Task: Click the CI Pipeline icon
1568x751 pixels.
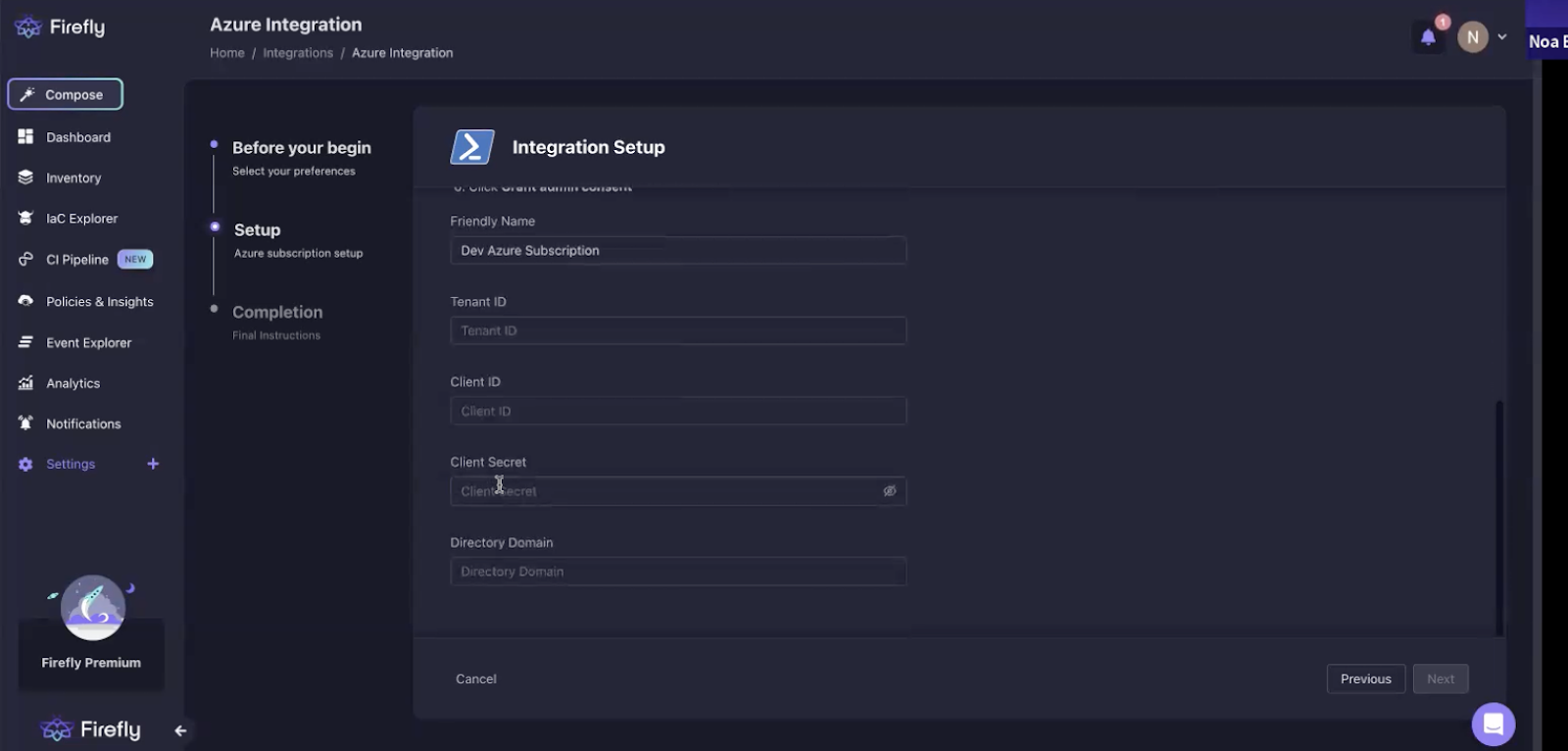Action: click(x=25, y=259)
